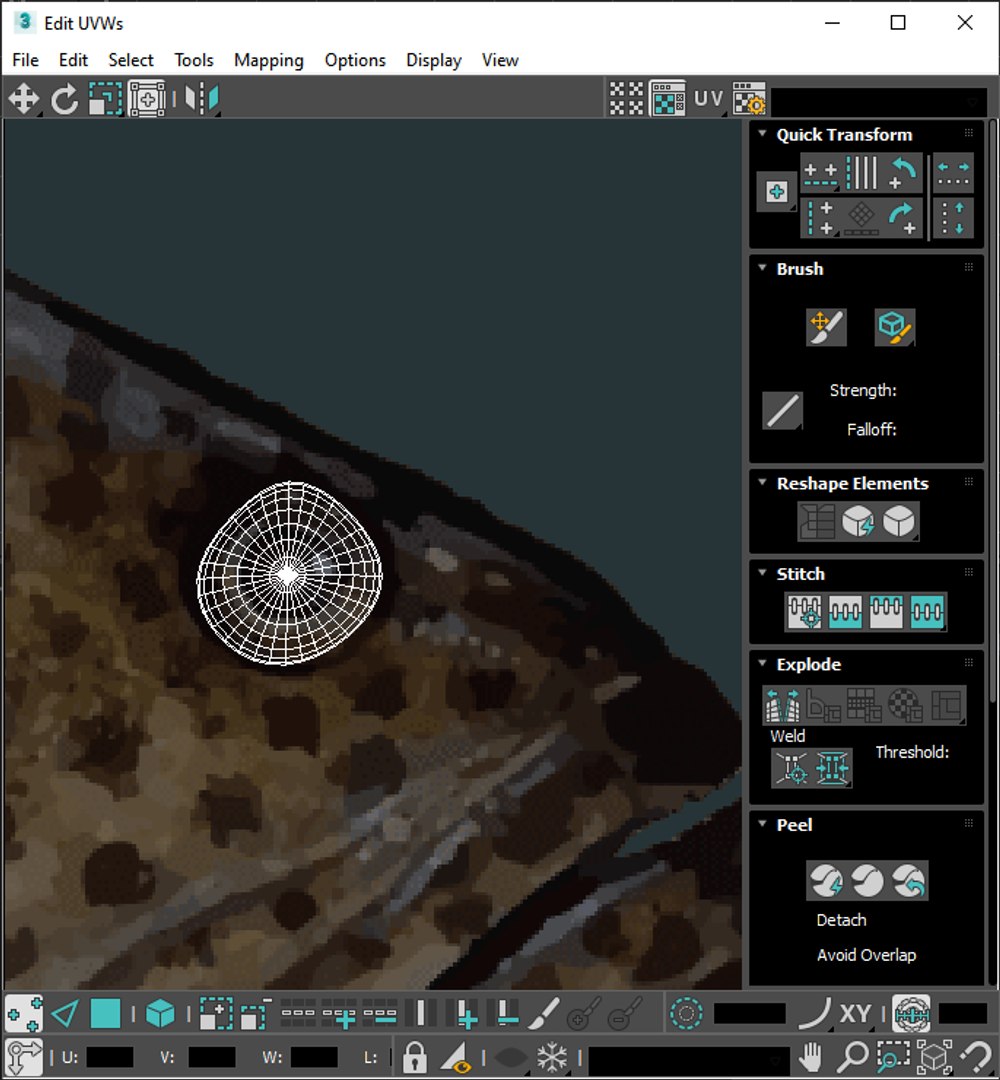Select Vertex subobject mode at bottom-left
Image resolution: width=1000 pixels, height=1080 pixels.
[x=23, y=1014]
